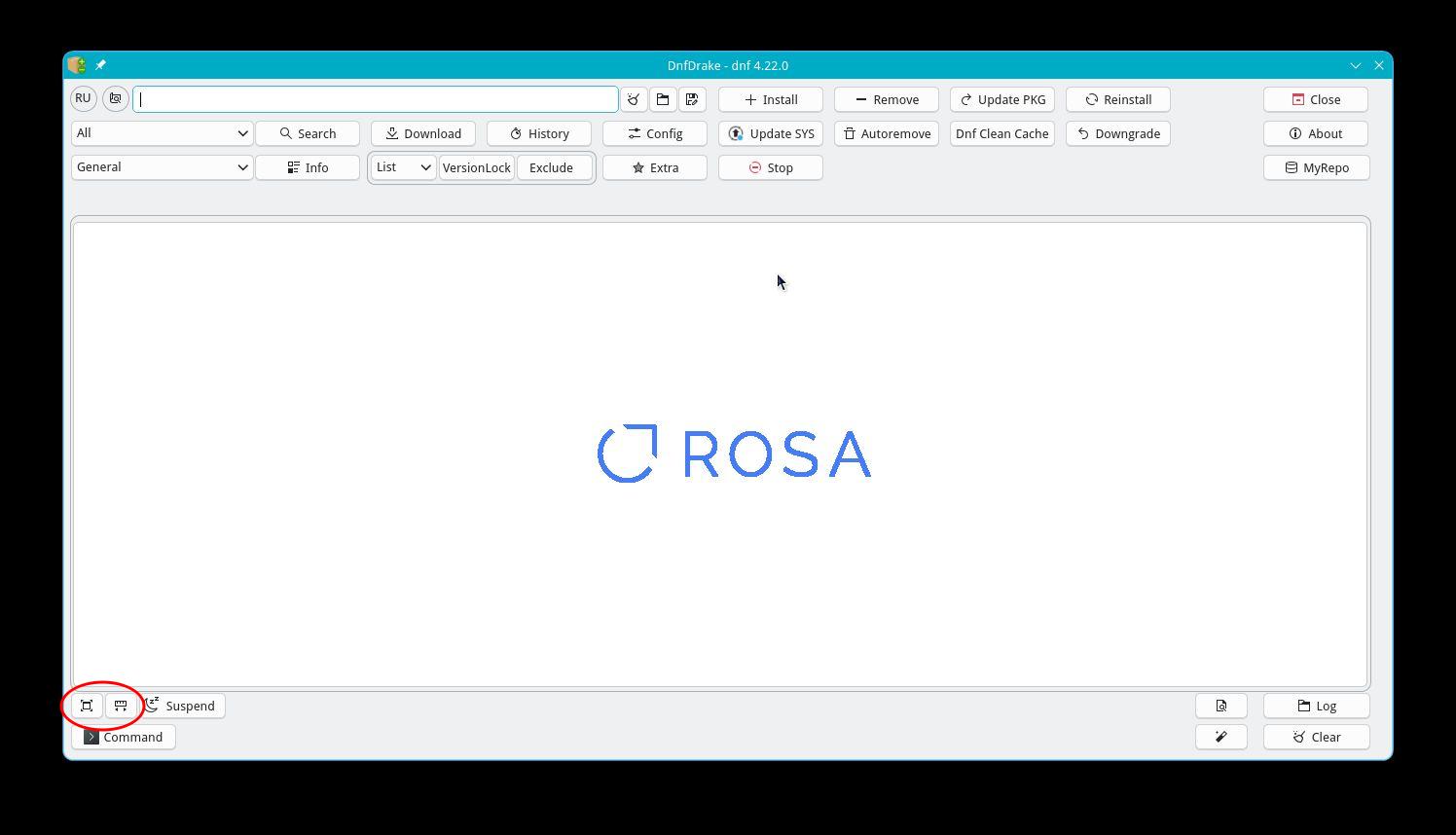
Task: Click the VersionLock button
Action: 477,167
